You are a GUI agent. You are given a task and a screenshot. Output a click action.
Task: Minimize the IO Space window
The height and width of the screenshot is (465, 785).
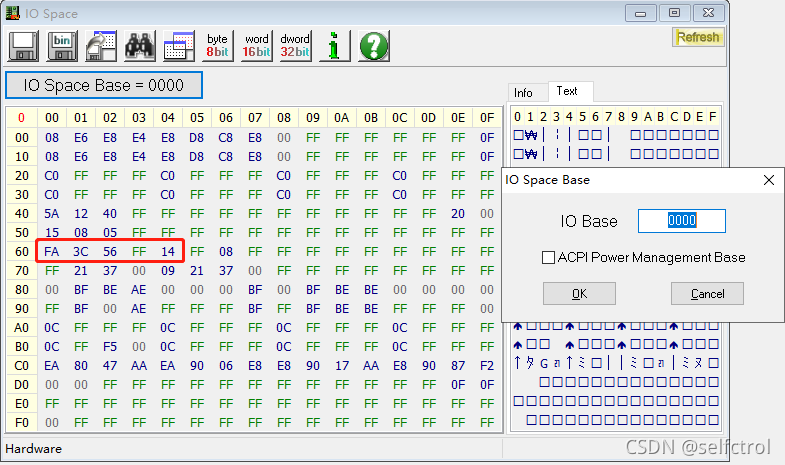[x=640, y=13]
